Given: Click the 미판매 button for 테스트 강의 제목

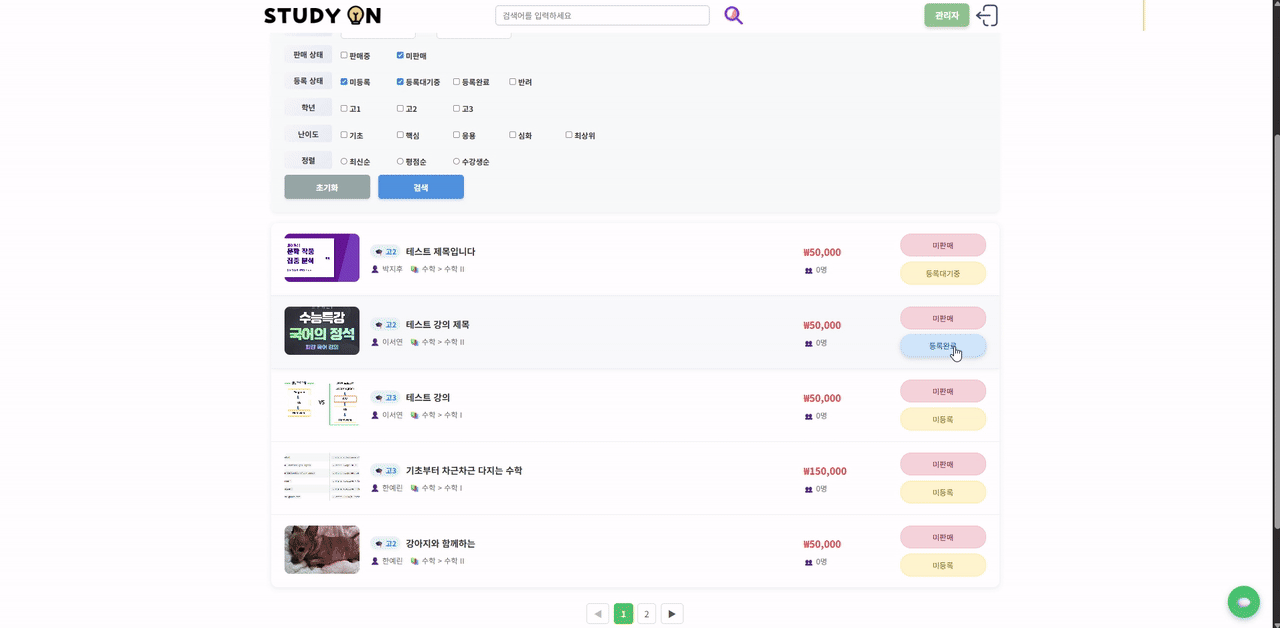Looking at the screenshot, I should [x=943, y=318].
